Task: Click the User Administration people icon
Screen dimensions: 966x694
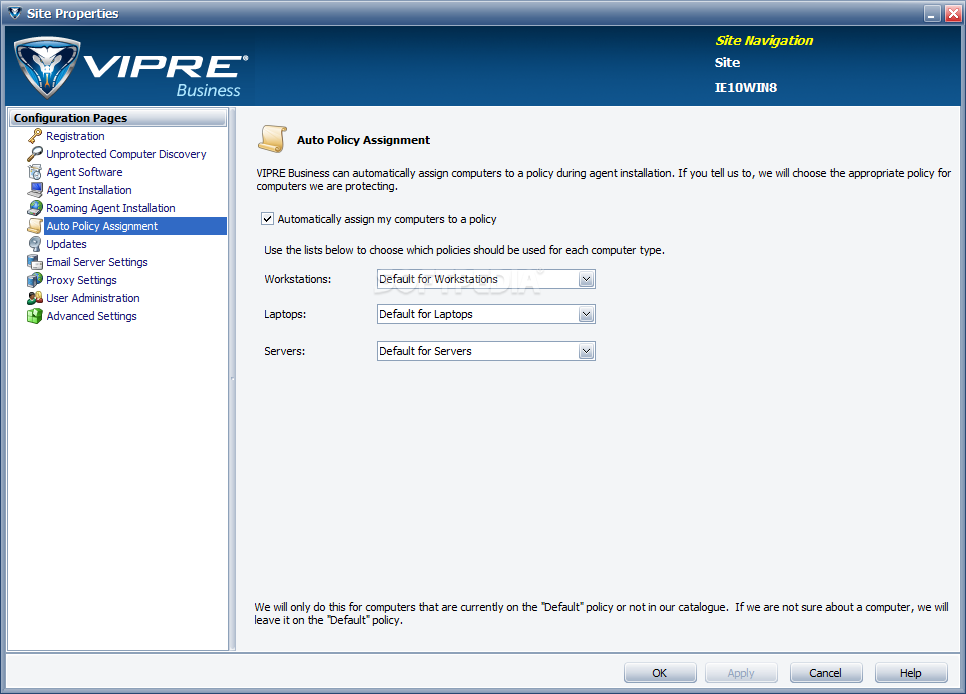Action: pos(35,298)
